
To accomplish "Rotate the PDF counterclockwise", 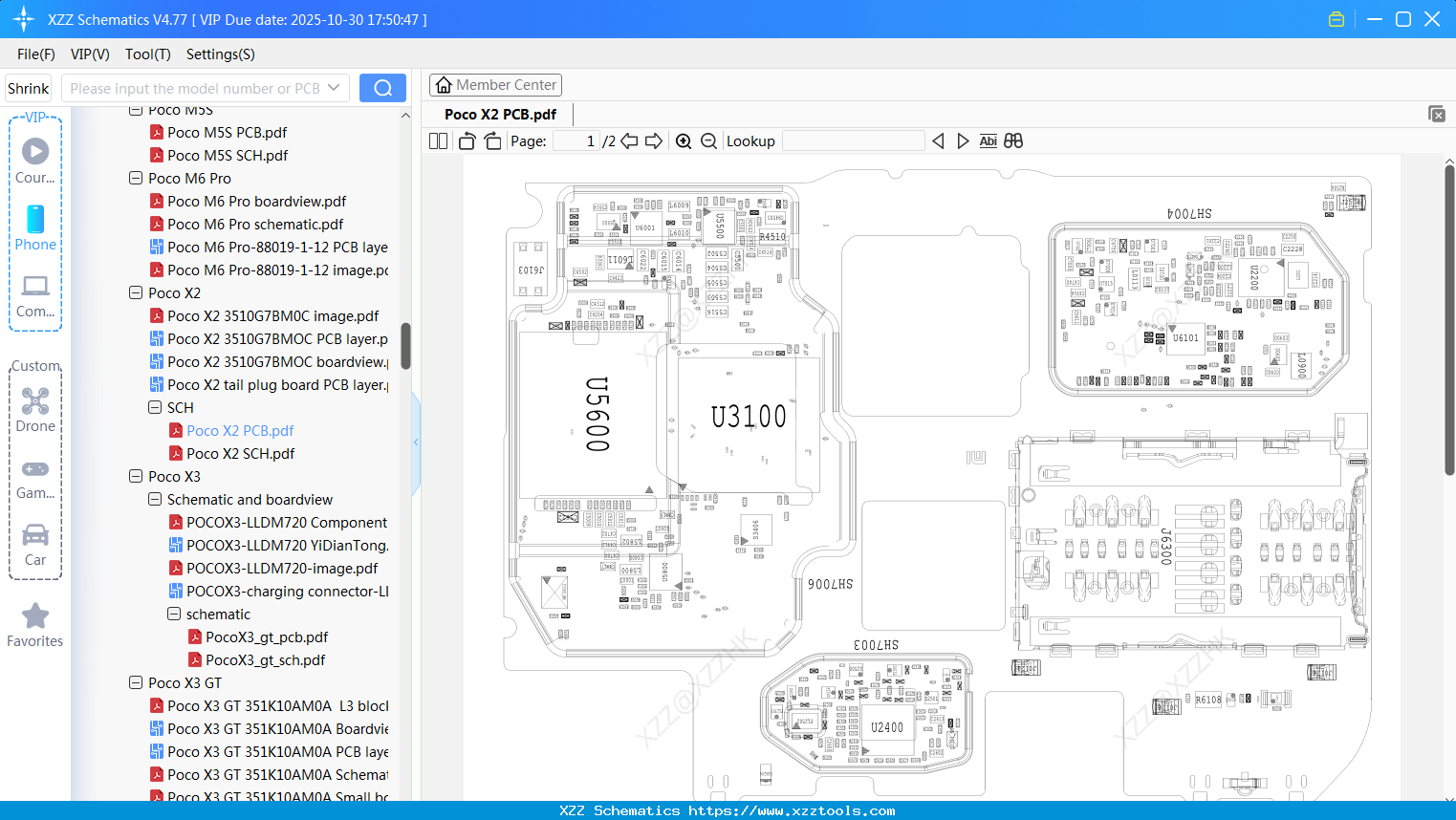I will coord(466,140).
